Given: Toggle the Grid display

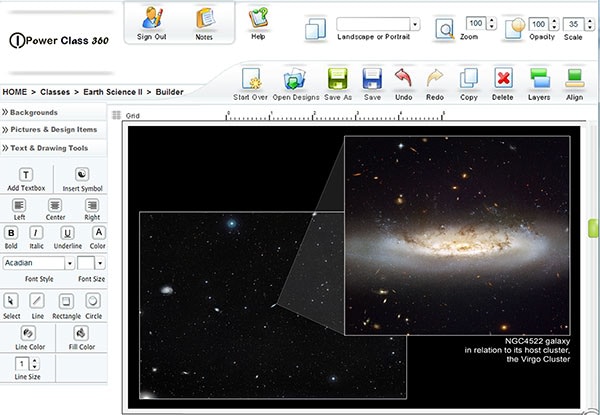Looking at the screenshot, I should (116, 115).
